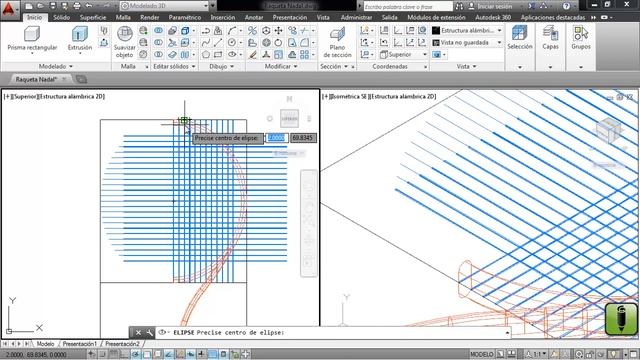Expand the Modificar panel

click(281, 66)
